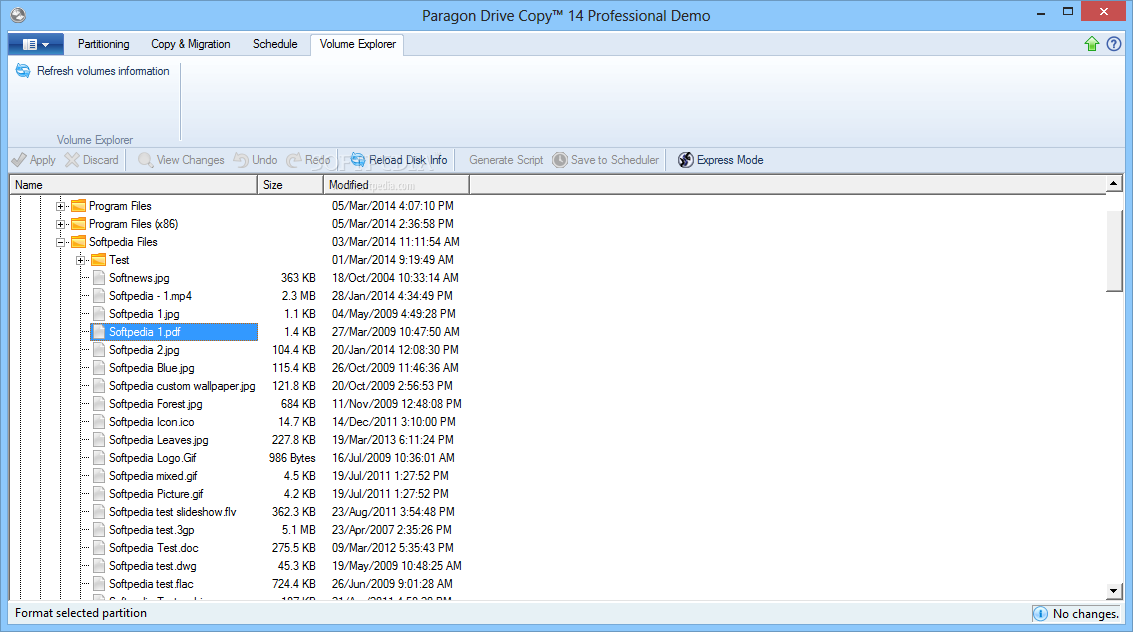Sort by the Name column header
This screenshot has width=1133, height=632.
(134, 185)
